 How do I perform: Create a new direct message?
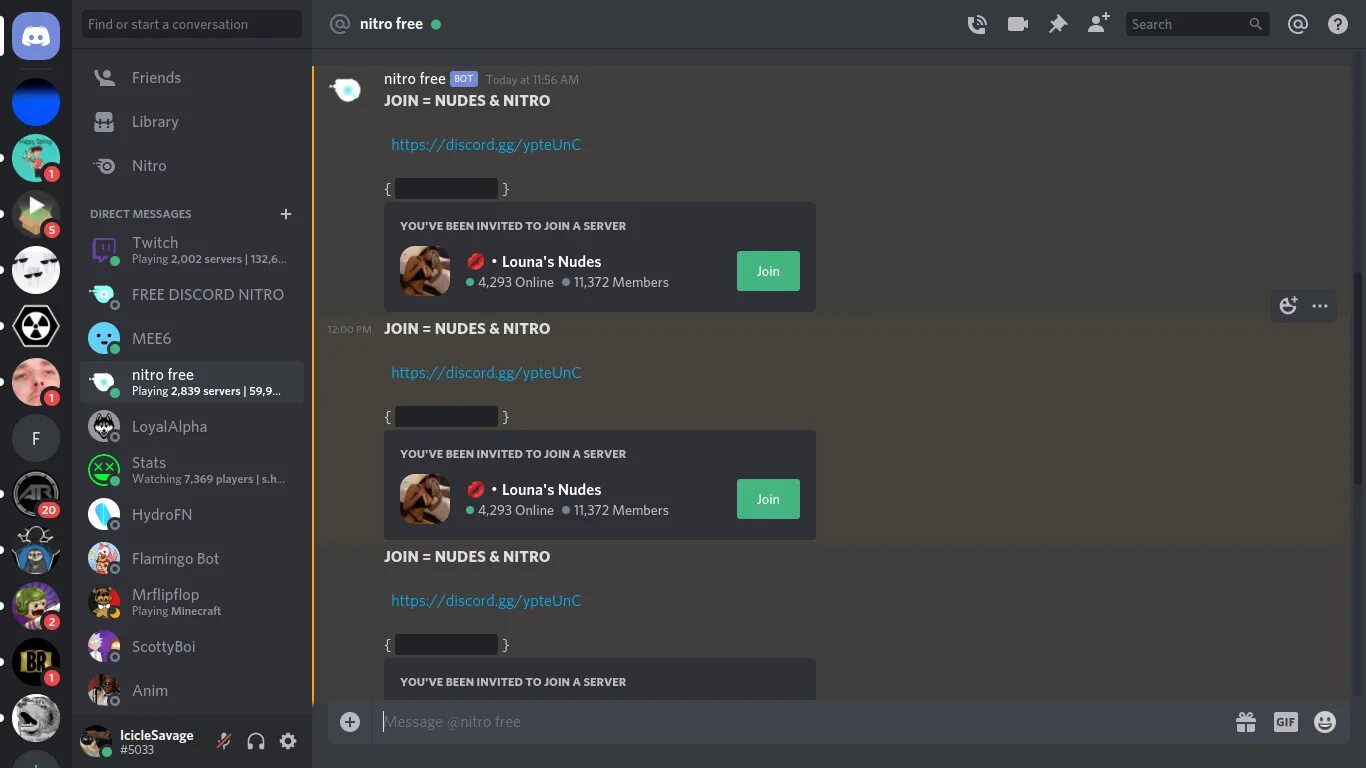pos(286,213)
